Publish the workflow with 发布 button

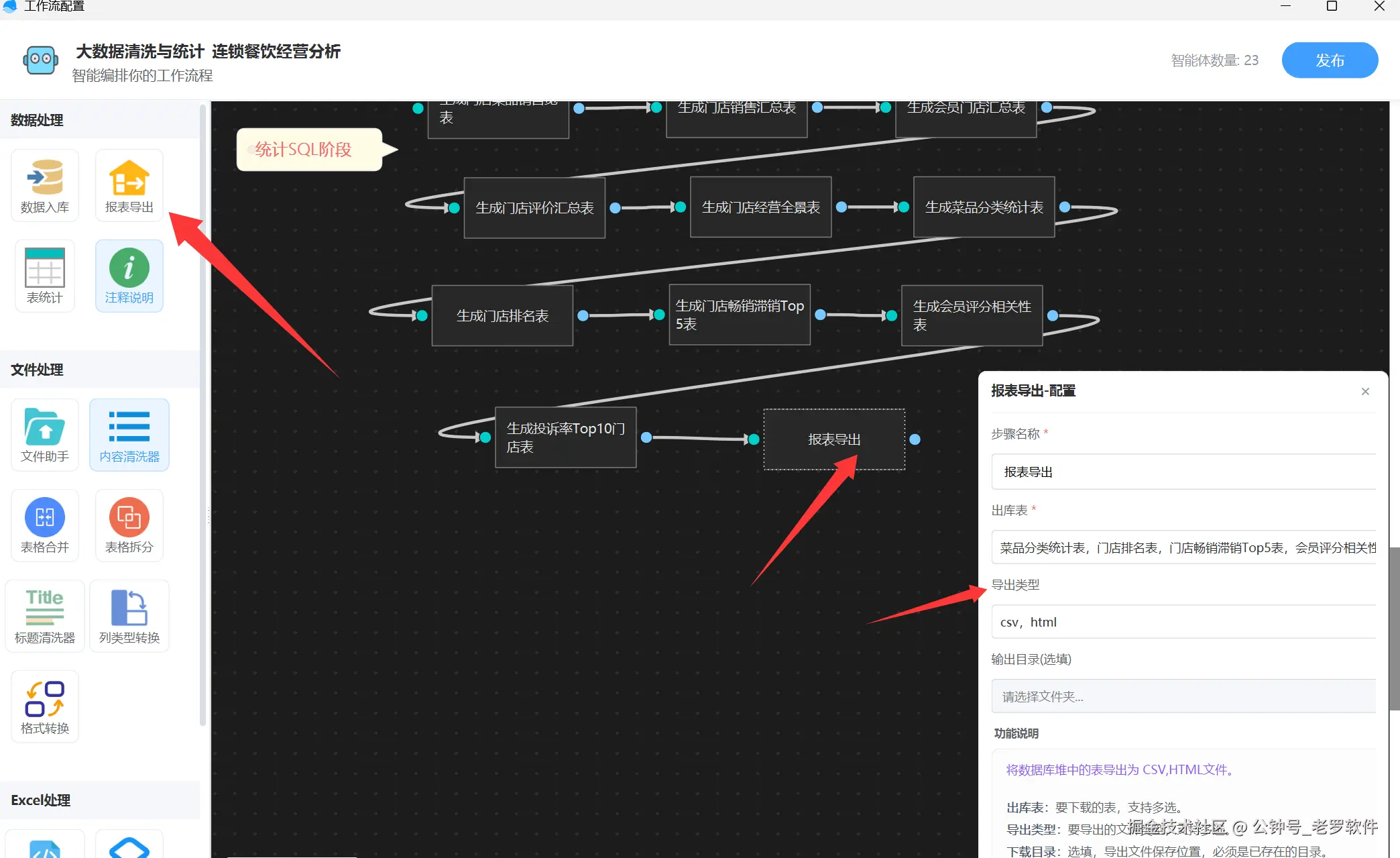pyautogui.click(x=1330, y=60)
